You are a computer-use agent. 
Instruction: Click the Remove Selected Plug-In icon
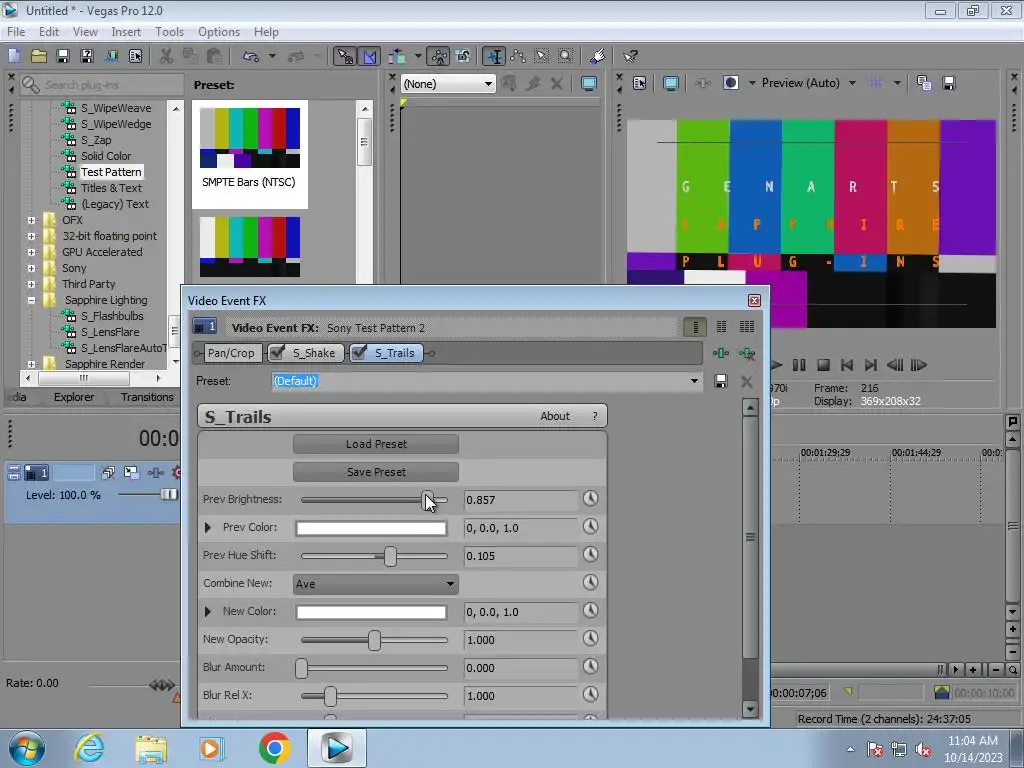746,353
